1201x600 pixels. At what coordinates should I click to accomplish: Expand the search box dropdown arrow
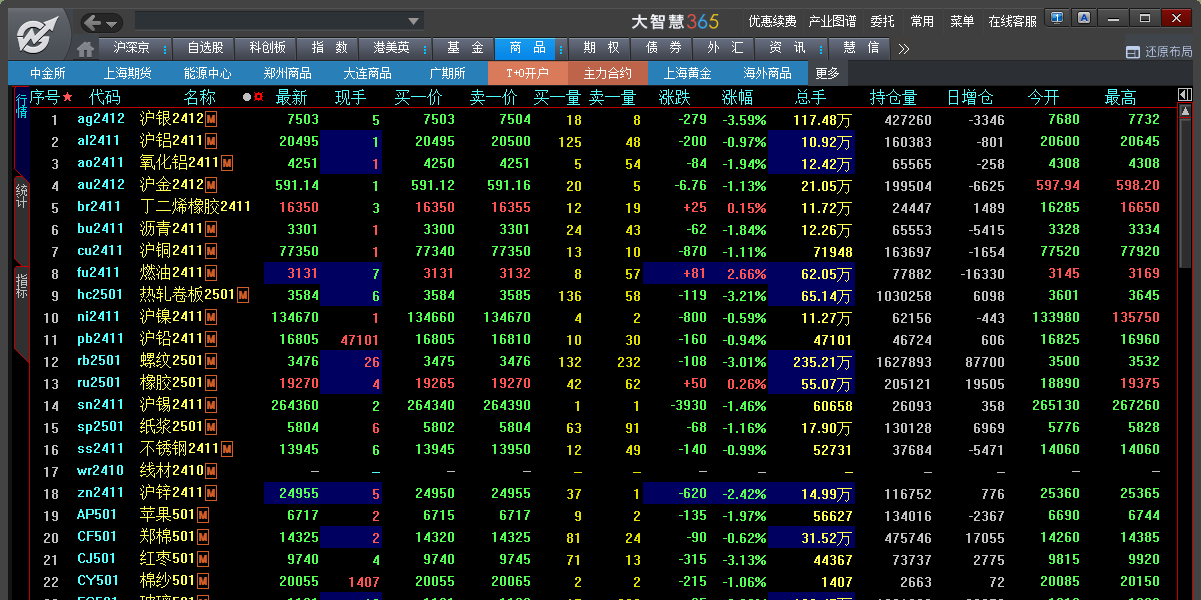pyautogui.click(x=414, y=22)
